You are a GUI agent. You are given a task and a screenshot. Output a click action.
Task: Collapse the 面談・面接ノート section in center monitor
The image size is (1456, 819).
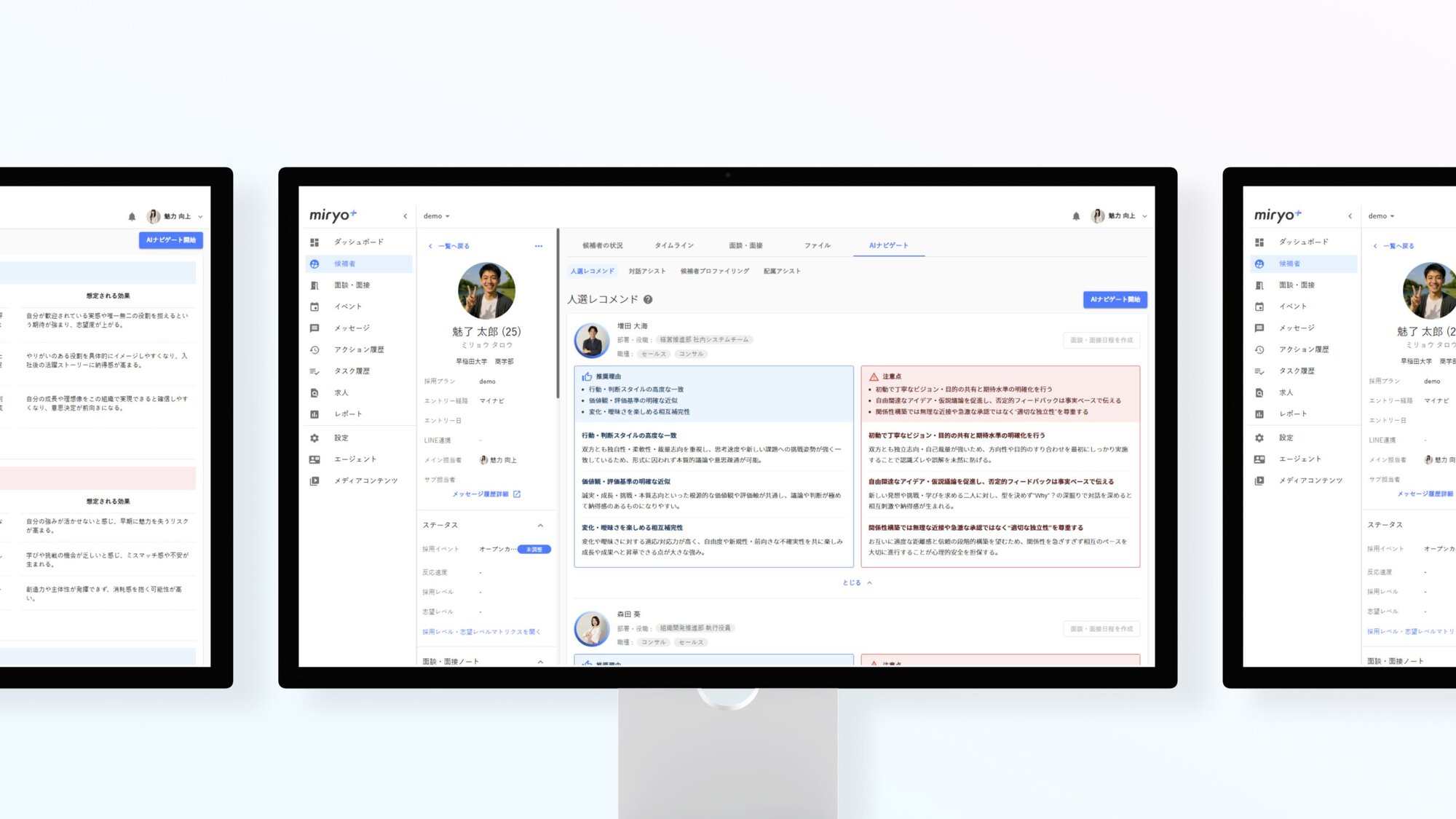(x=540, y=662)
